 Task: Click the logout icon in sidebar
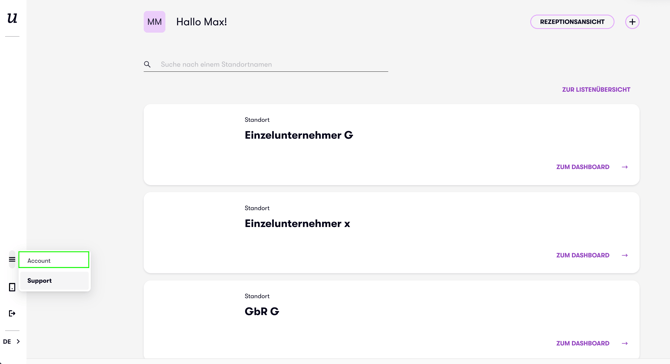(12, 314)
